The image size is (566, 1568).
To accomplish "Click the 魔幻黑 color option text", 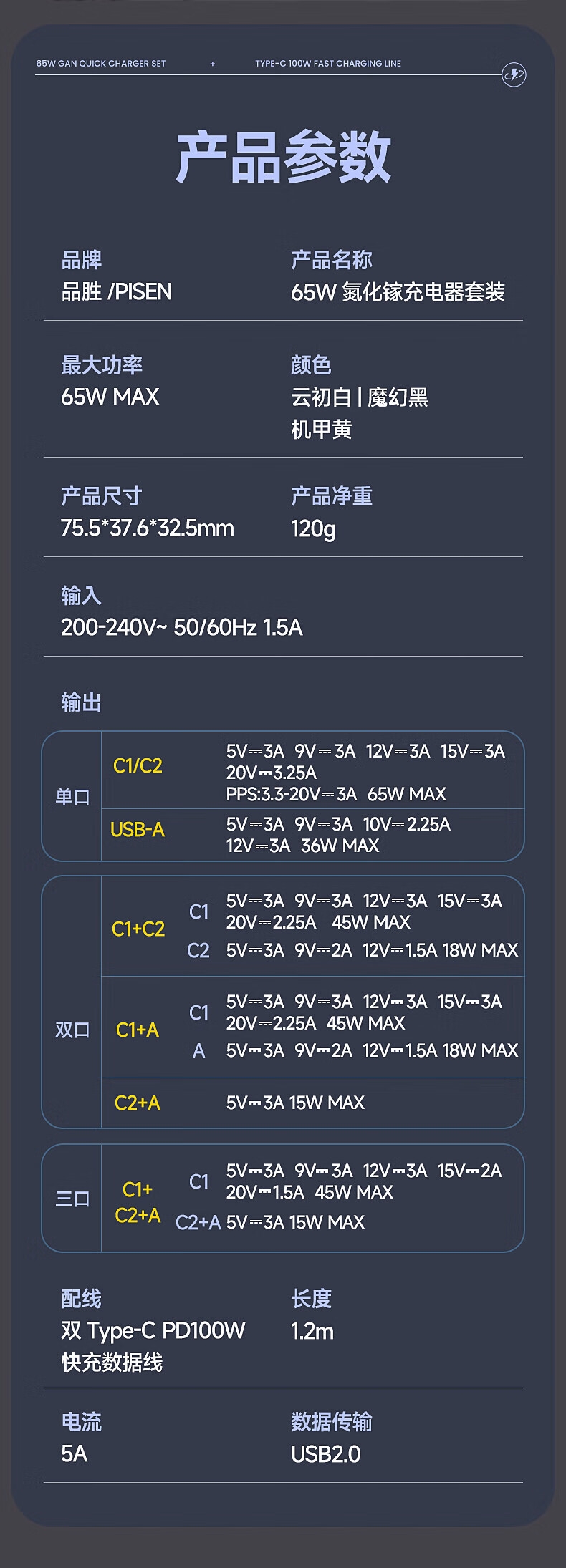I will click(398, 397).
